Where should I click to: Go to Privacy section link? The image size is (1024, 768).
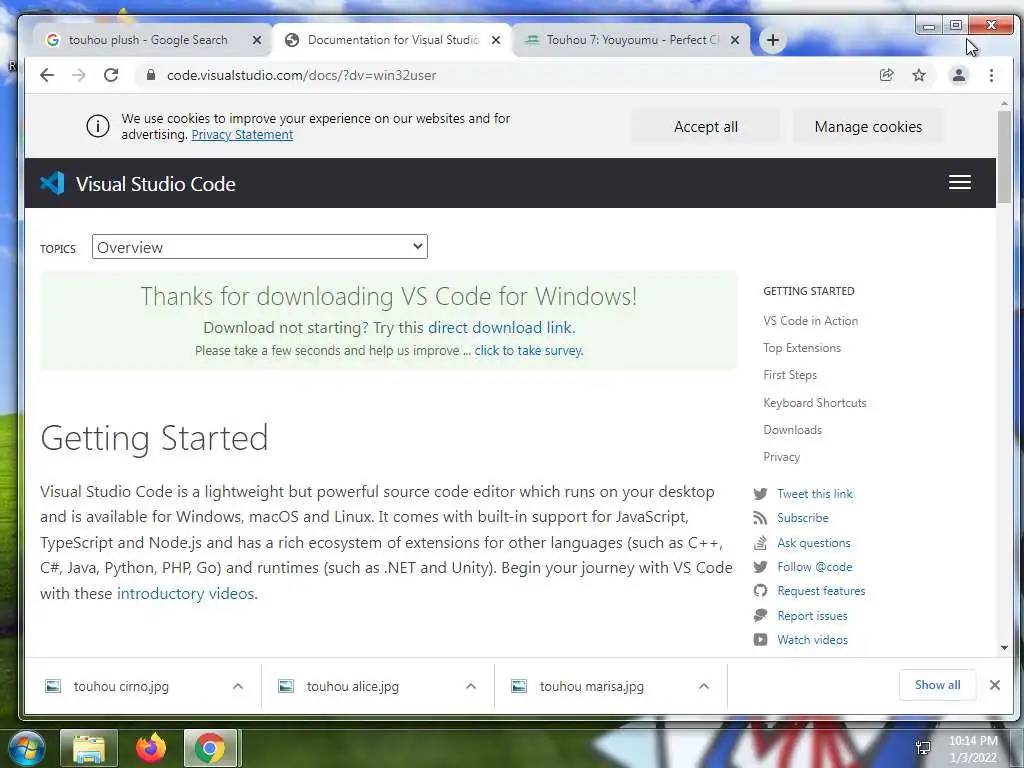coord(782,456)
